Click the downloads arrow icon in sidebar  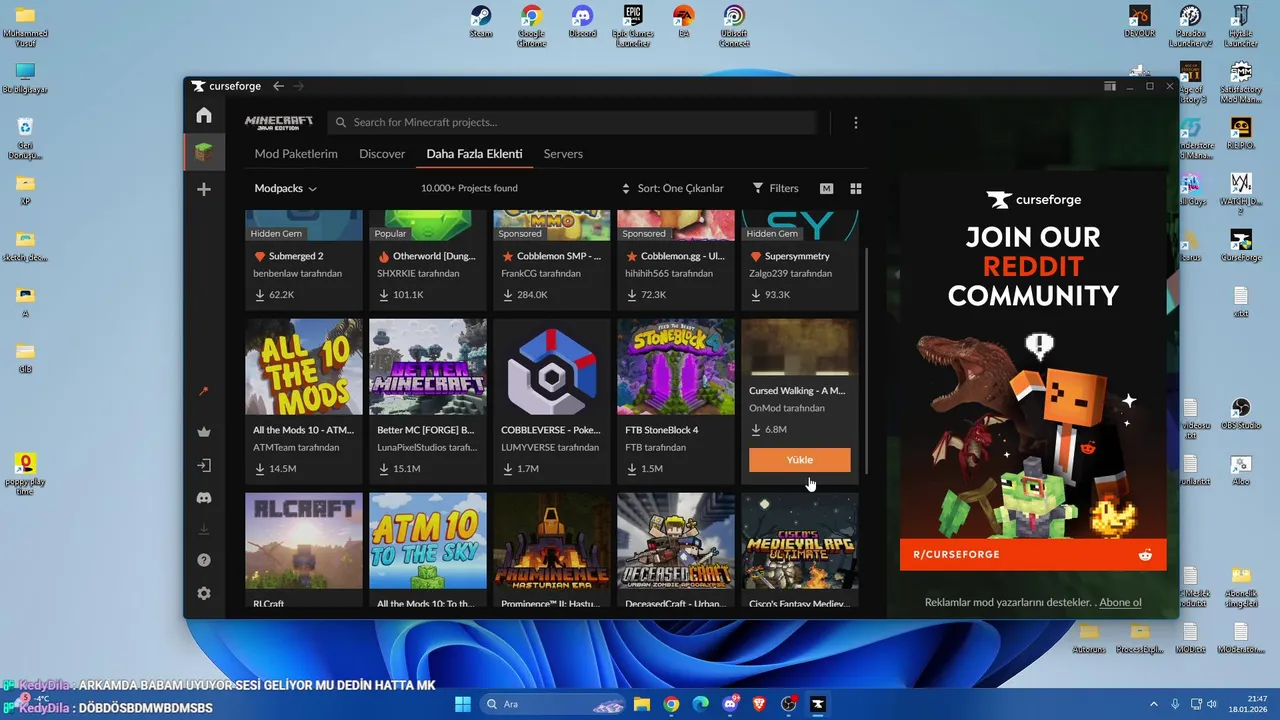(204, 529)
